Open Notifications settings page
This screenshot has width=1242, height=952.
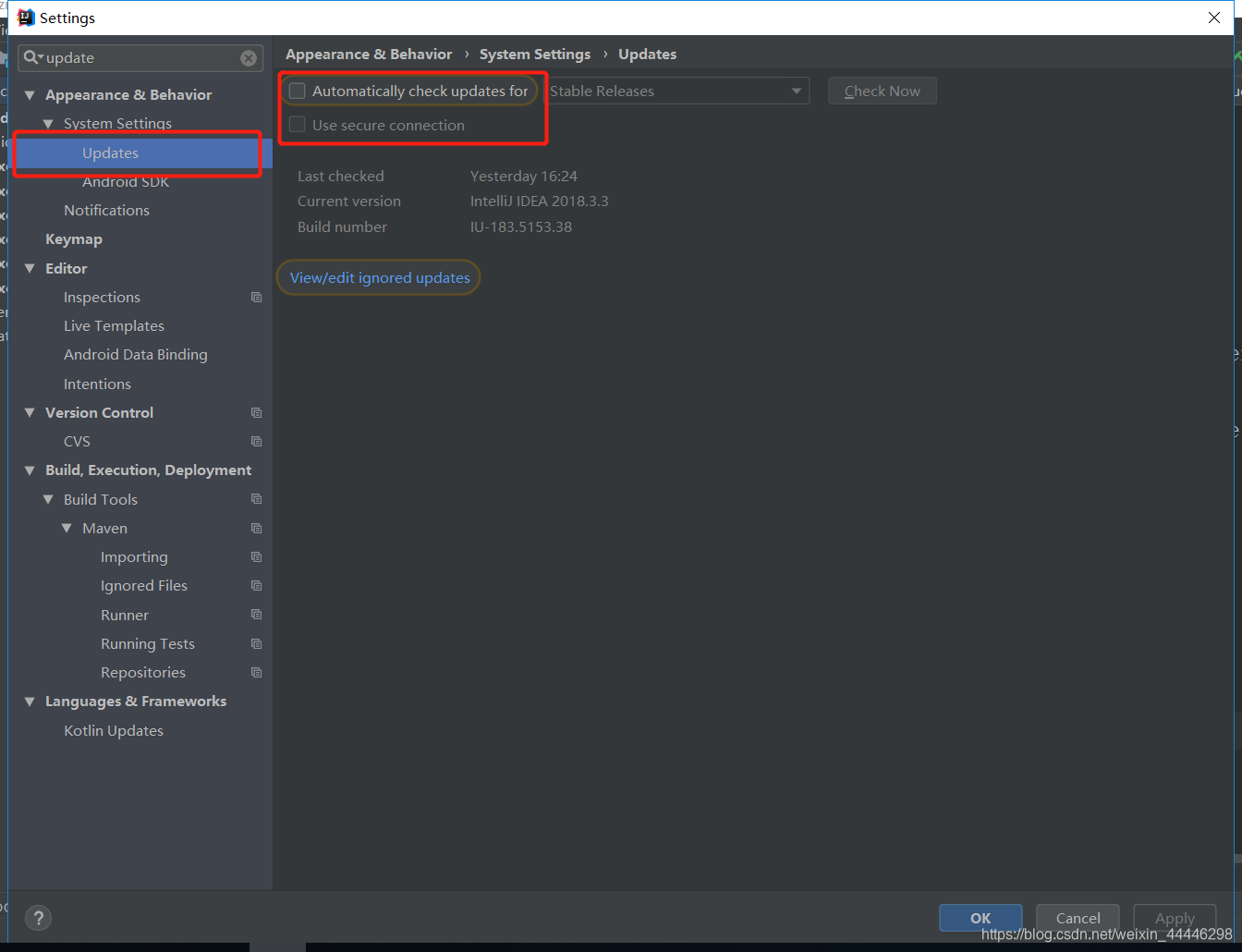[x=106, y=211]
